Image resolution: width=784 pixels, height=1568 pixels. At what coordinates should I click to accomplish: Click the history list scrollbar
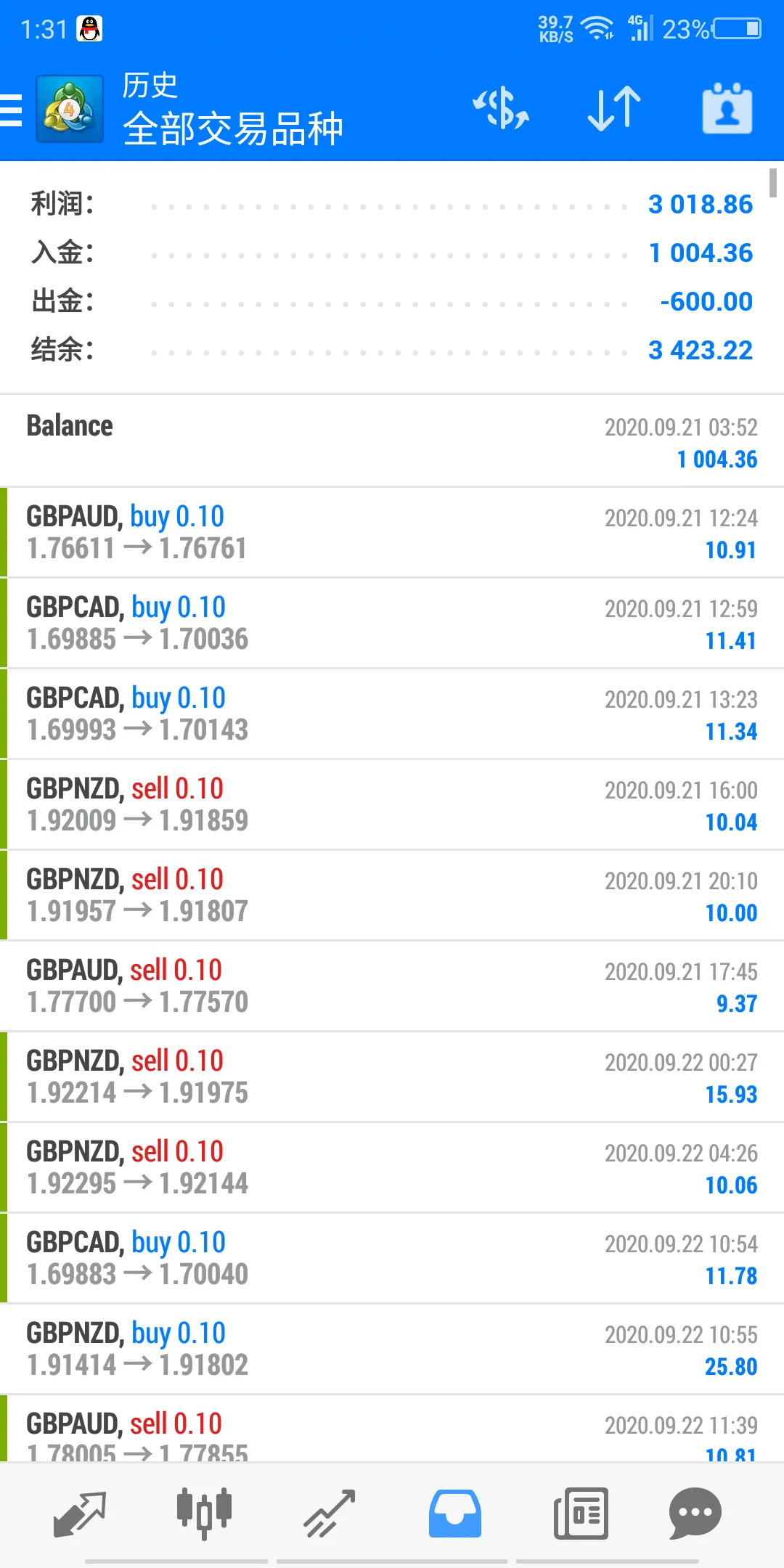tap(774, 183)
